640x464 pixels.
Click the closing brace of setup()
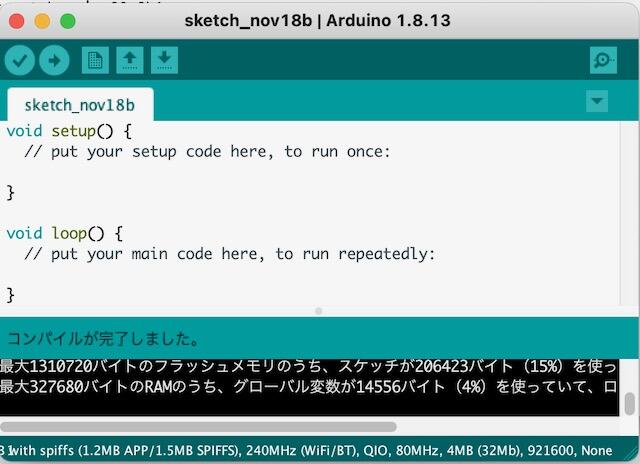point(11,193)
